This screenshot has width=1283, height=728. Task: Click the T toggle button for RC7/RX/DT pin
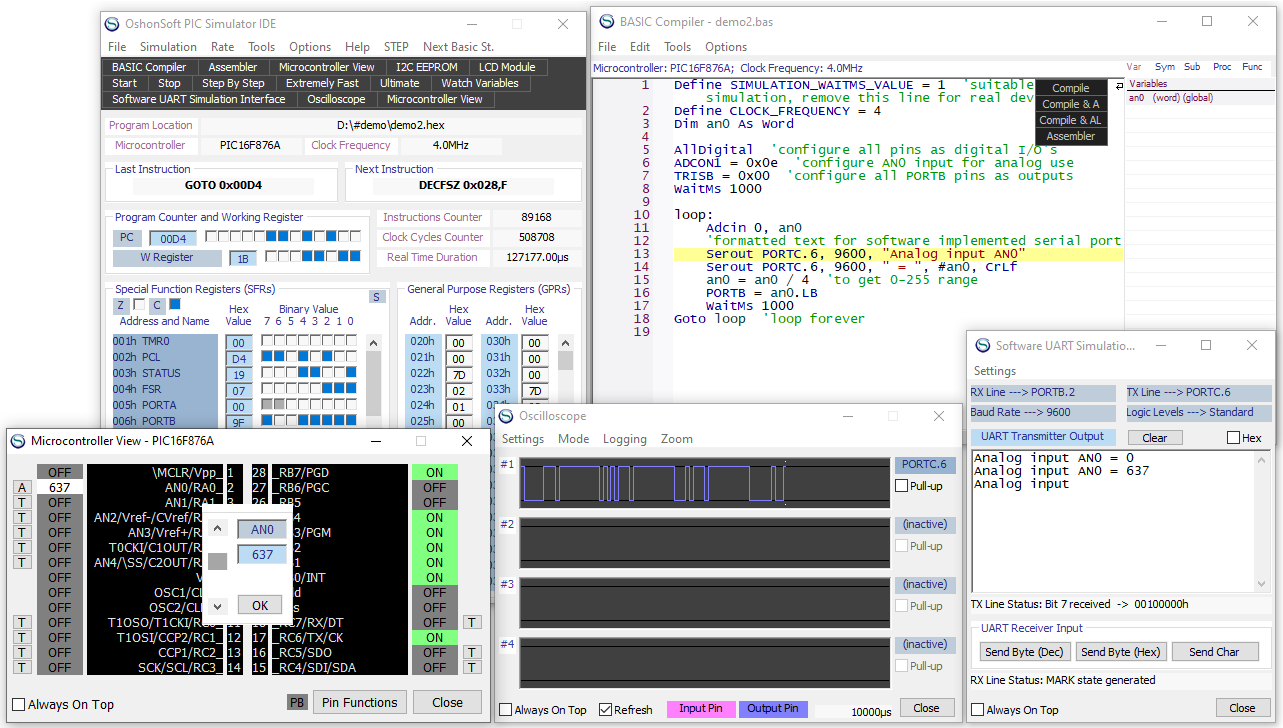click(472, 622)
